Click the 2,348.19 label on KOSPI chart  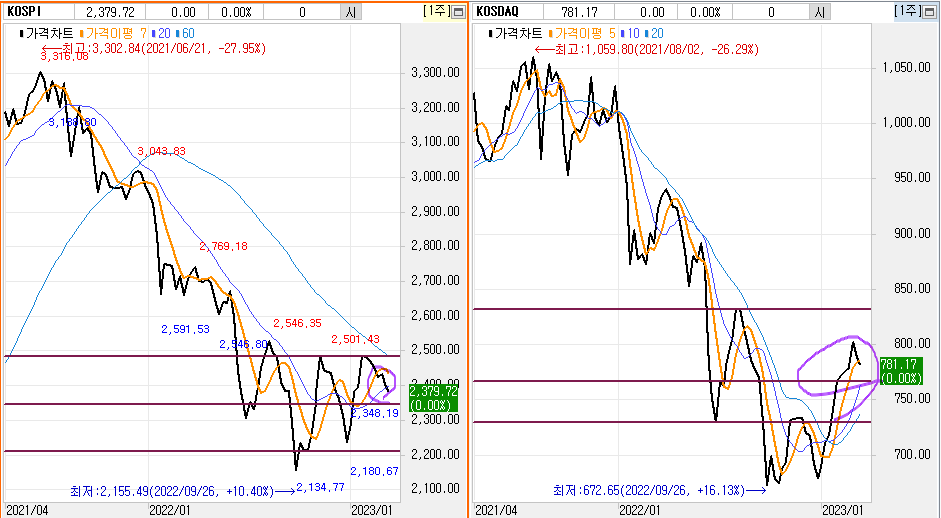coord(374,413)
